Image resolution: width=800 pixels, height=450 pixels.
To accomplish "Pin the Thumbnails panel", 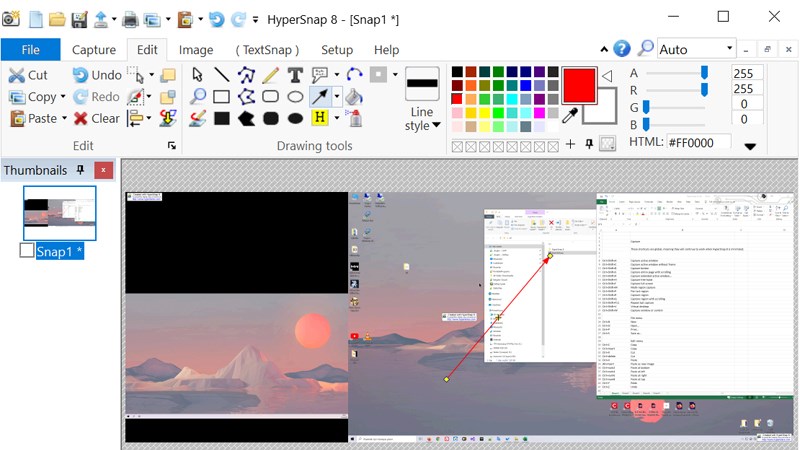I will tap(80, 170).
